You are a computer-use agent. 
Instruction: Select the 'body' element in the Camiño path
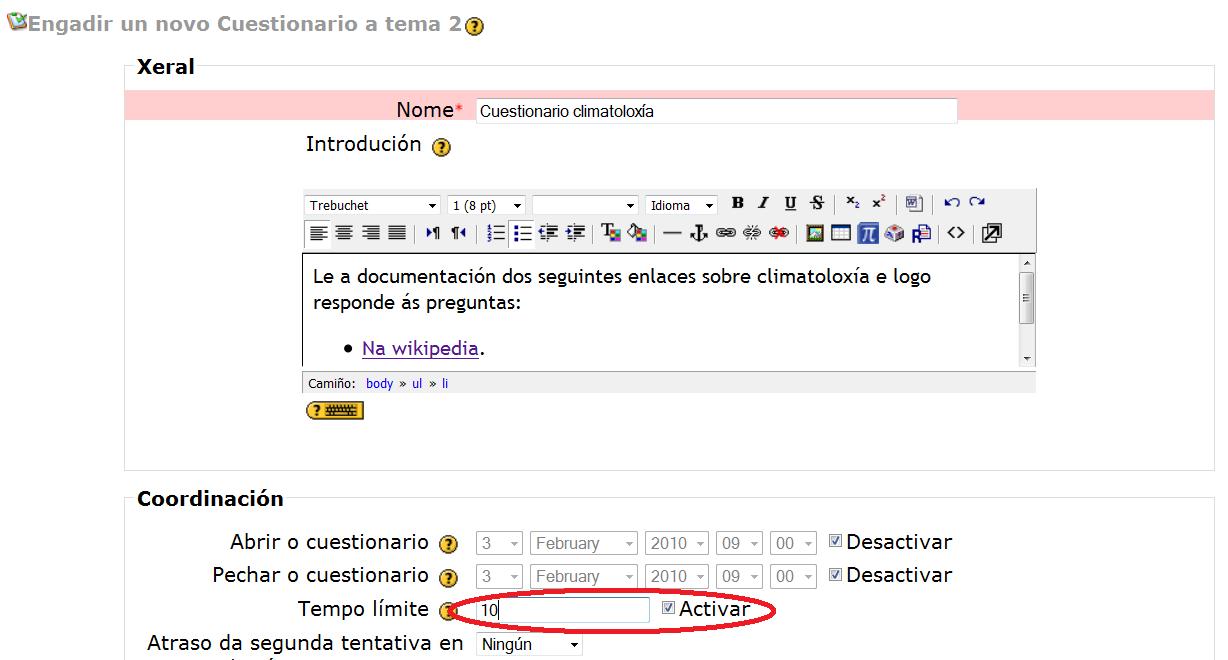pos(379,383)
